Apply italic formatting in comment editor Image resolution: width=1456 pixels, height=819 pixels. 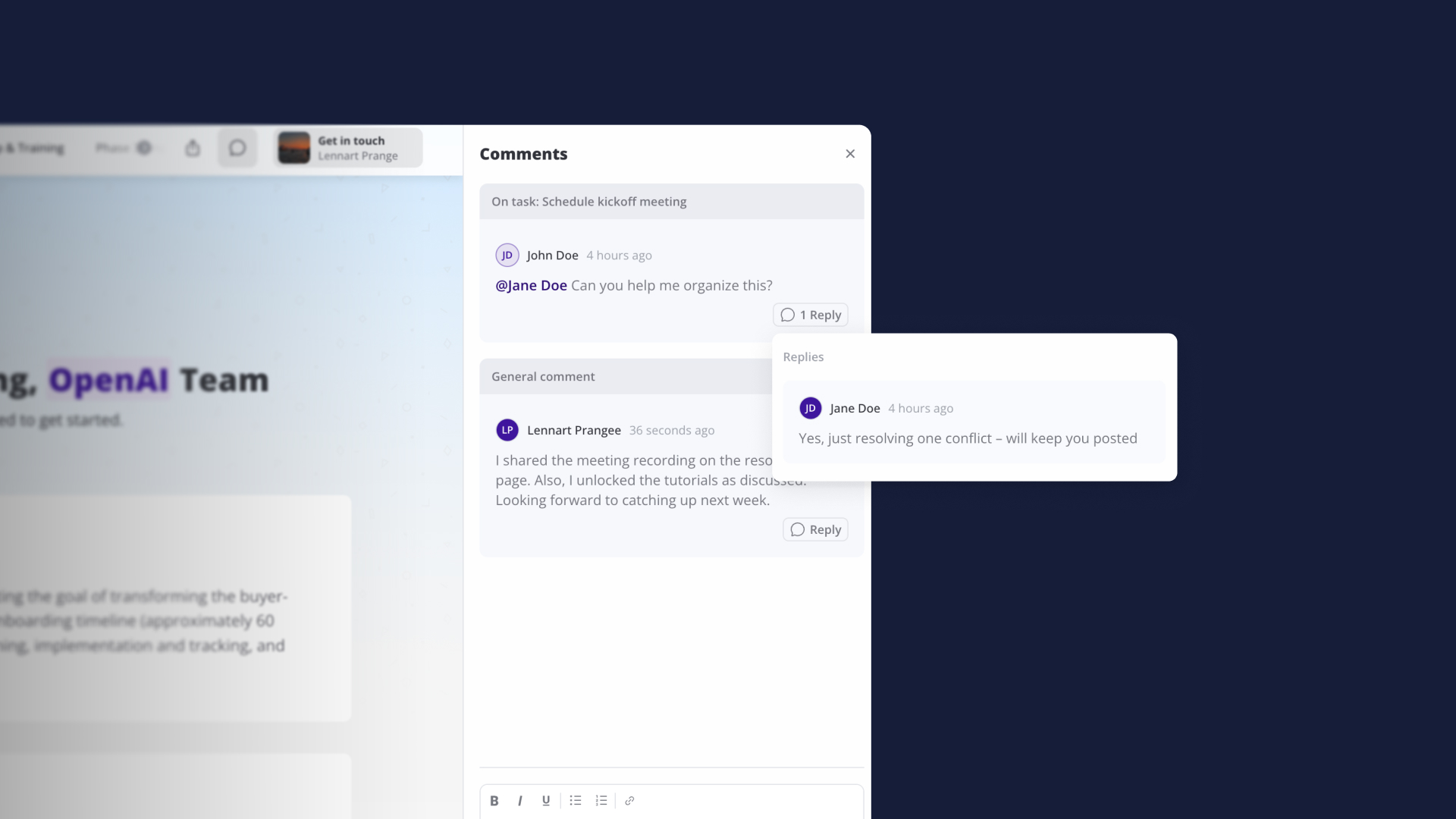520,801
